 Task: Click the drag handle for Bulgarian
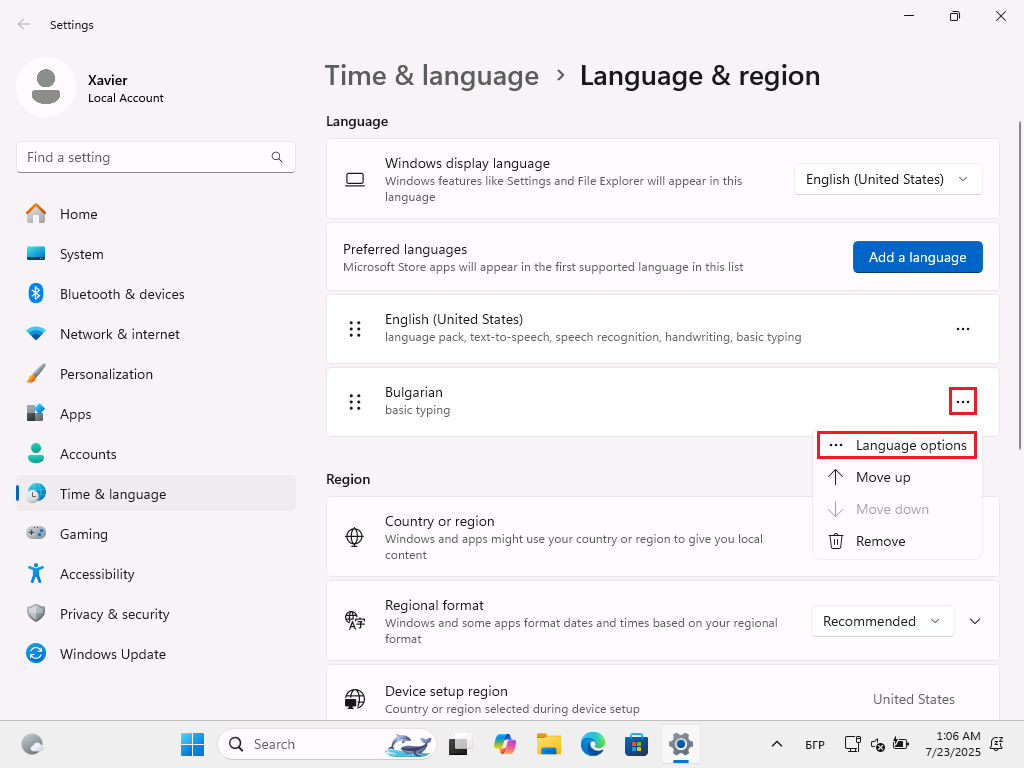pos(355,402)
